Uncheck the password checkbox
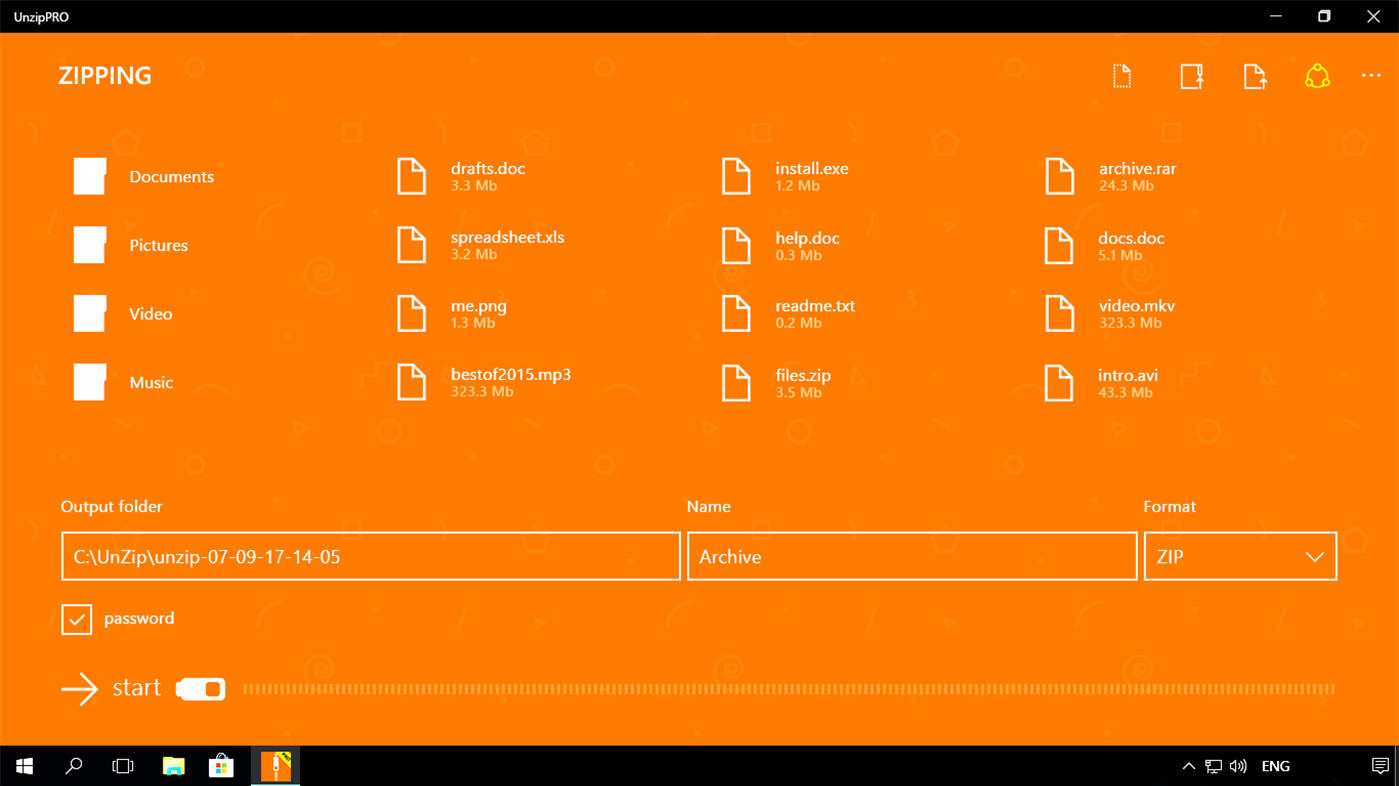 pos(76,619)
